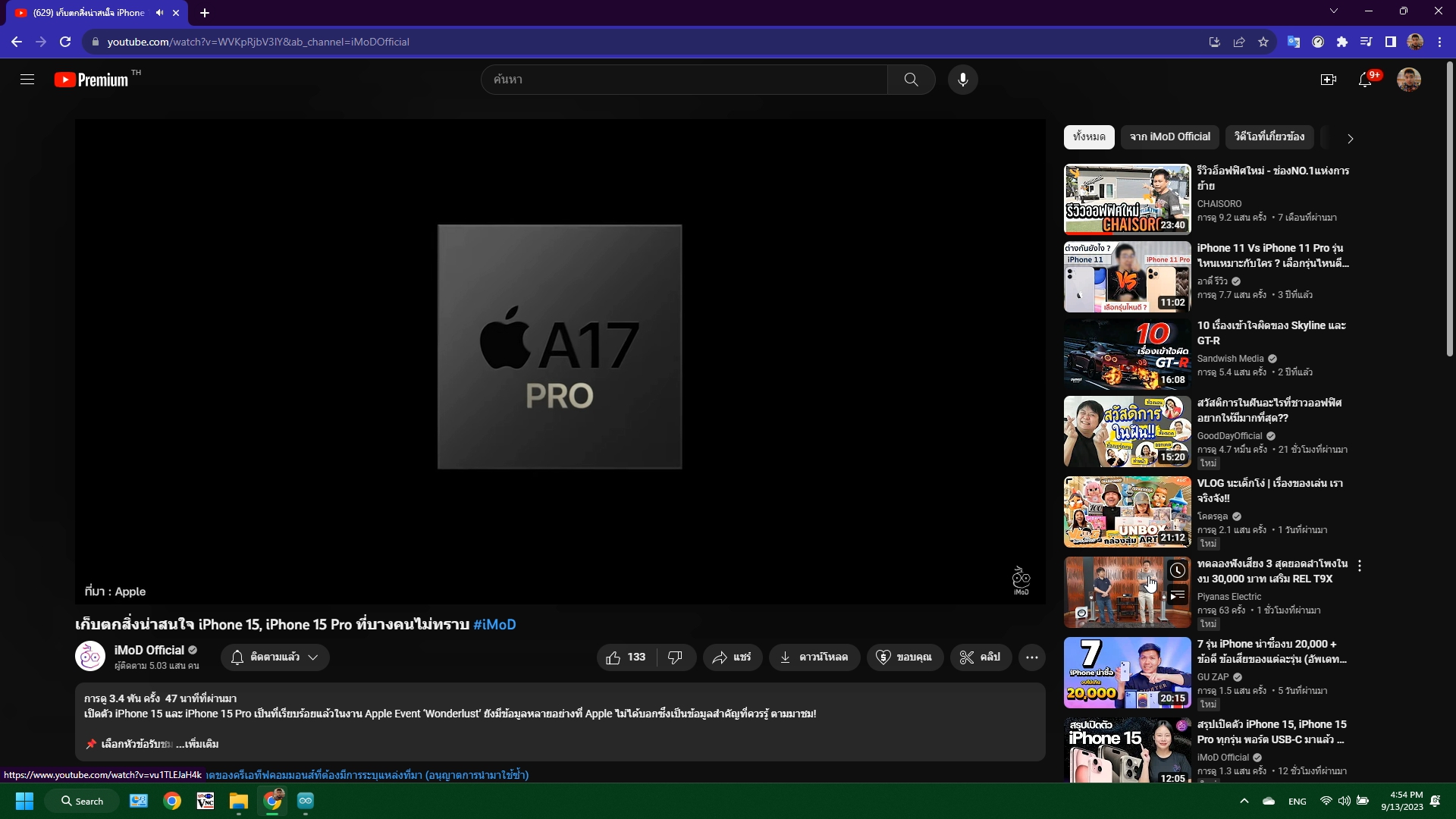1456x819 pixels.
Task: Select the ทั้งหมด filter chip
Action: point(1089,136)
